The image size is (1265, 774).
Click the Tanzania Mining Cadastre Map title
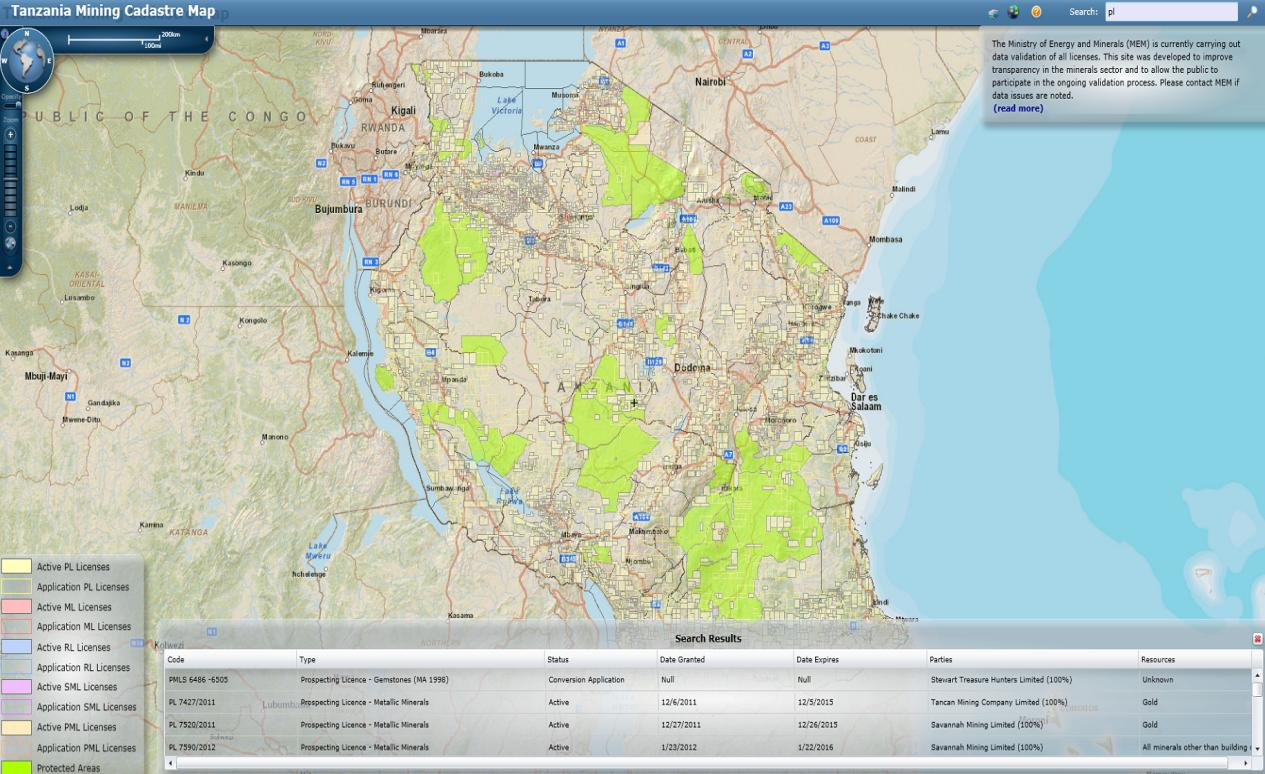(x=112, y=11)
